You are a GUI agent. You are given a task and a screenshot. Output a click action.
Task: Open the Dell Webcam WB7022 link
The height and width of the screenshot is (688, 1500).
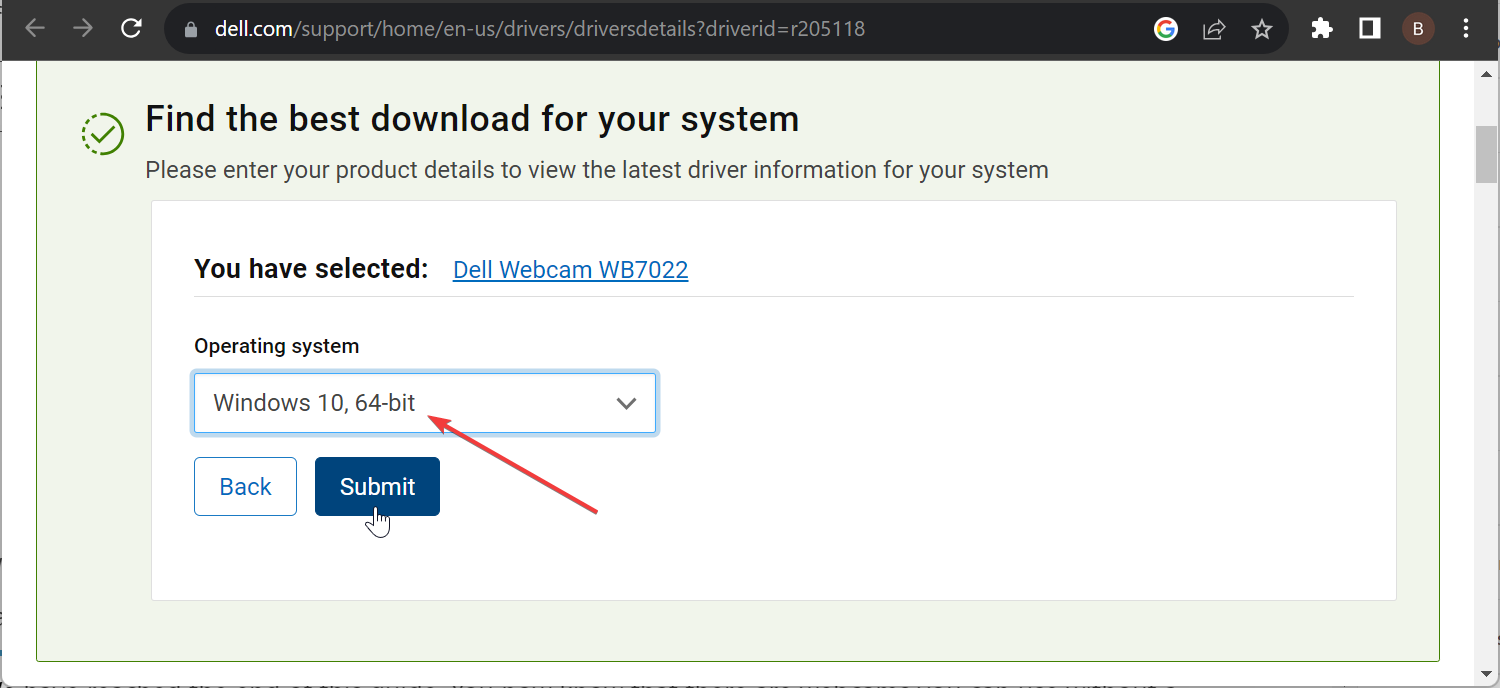click(570, 270)
